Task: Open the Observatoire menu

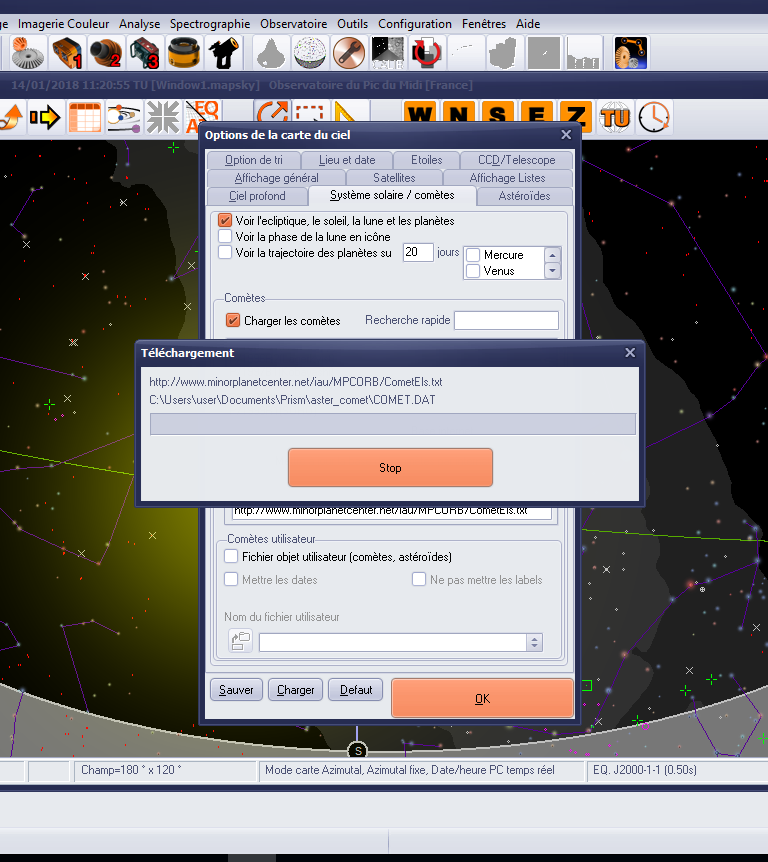Action: [x=293, y=23]
